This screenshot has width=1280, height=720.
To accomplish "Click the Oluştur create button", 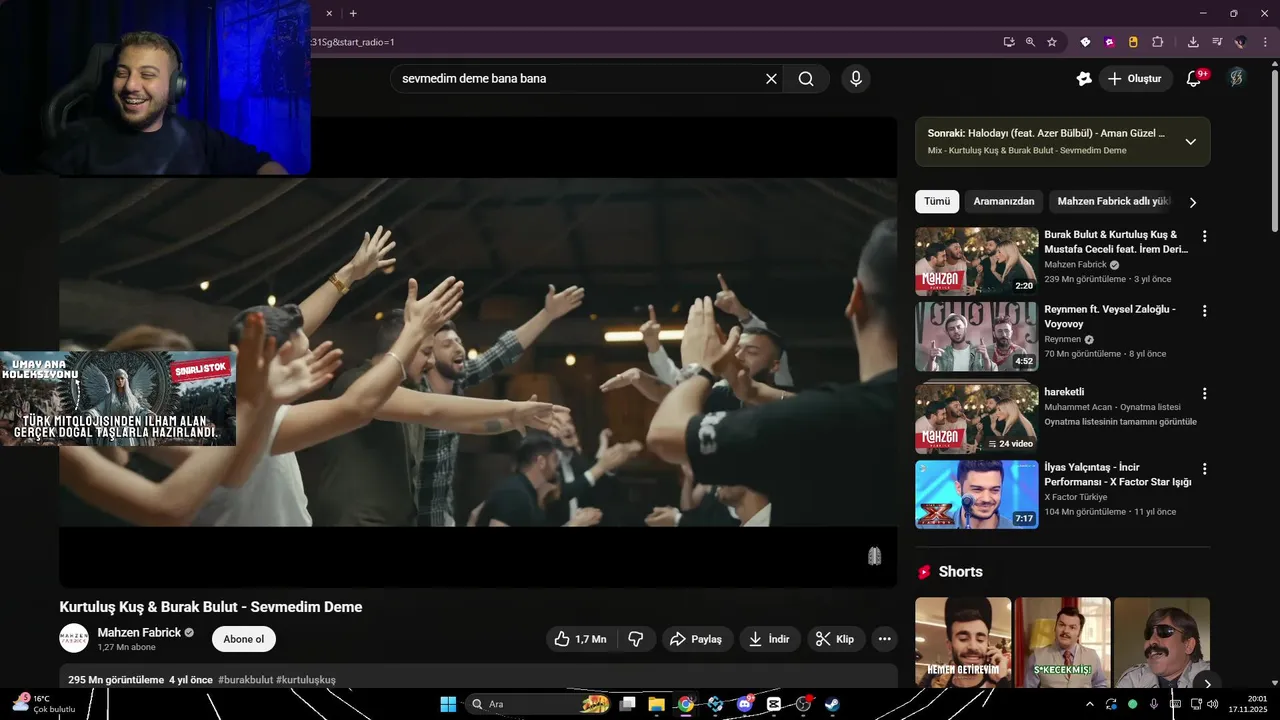I will click(x=1135, y=79).
